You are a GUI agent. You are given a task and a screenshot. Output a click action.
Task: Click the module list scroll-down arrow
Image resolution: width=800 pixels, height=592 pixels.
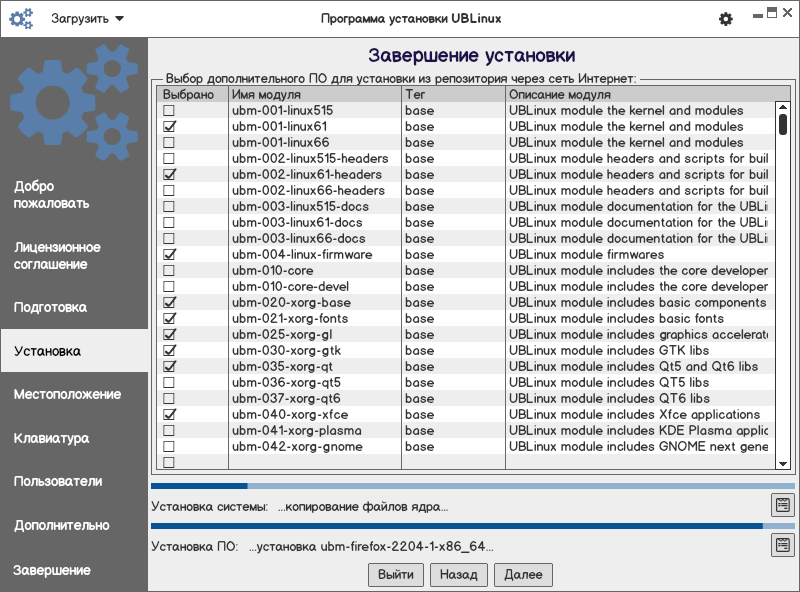(783, 463)
